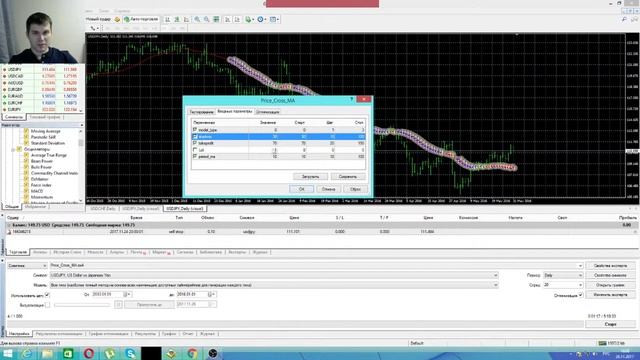Enable the Lot parameter checkbox
This screenshot has width=640, height=360.
pos(195,150)
